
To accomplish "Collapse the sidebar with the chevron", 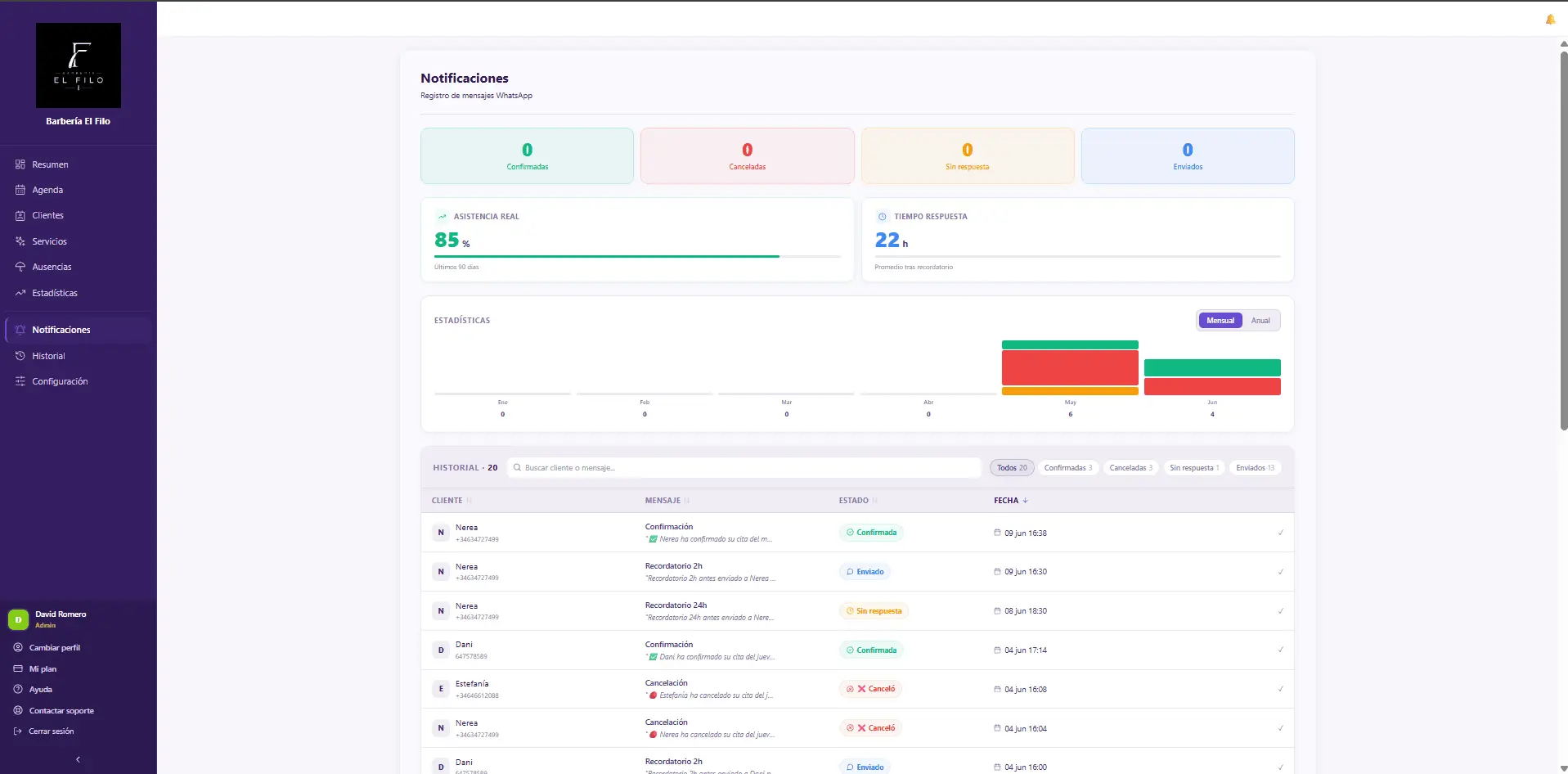I will (79, 759).
